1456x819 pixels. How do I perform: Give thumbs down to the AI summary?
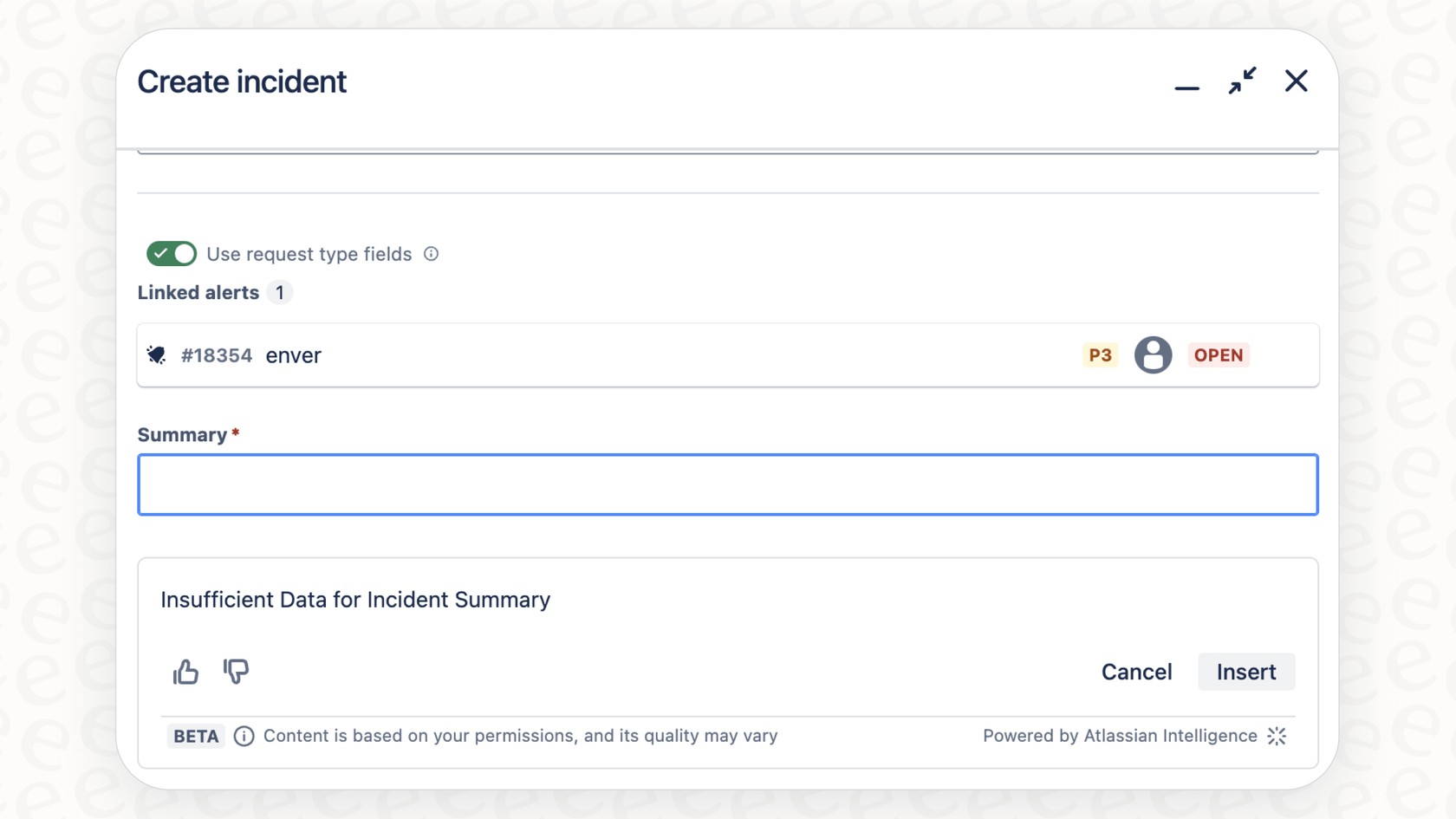click(236, 672)
